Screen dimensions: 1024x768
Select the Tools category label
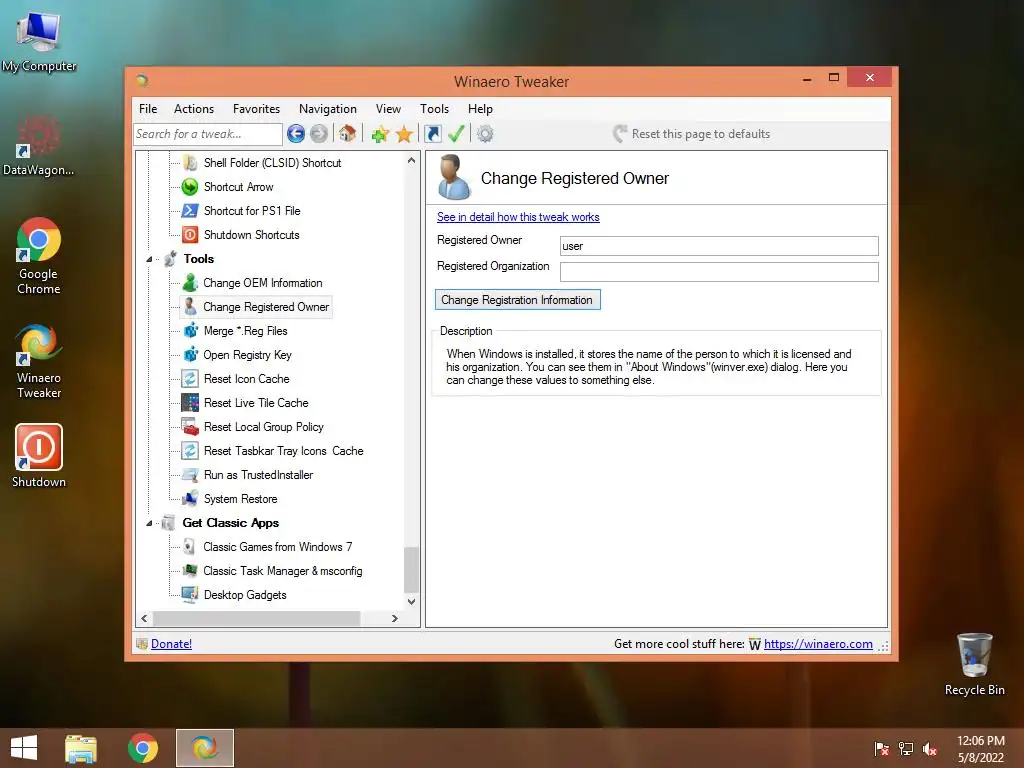tap(199, 259)
